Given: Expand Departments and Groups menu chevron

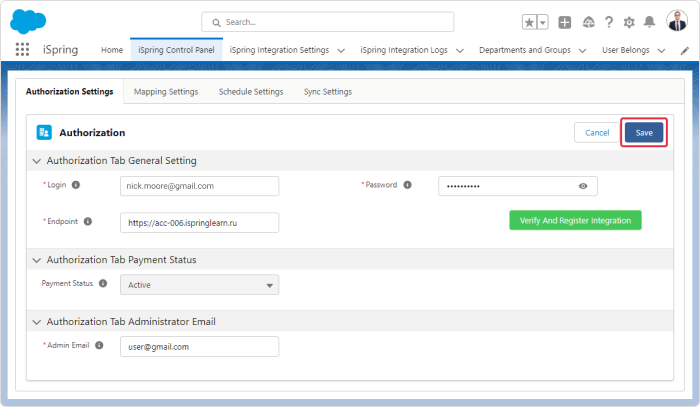Looking at the screenshot, I should (583, 50).
